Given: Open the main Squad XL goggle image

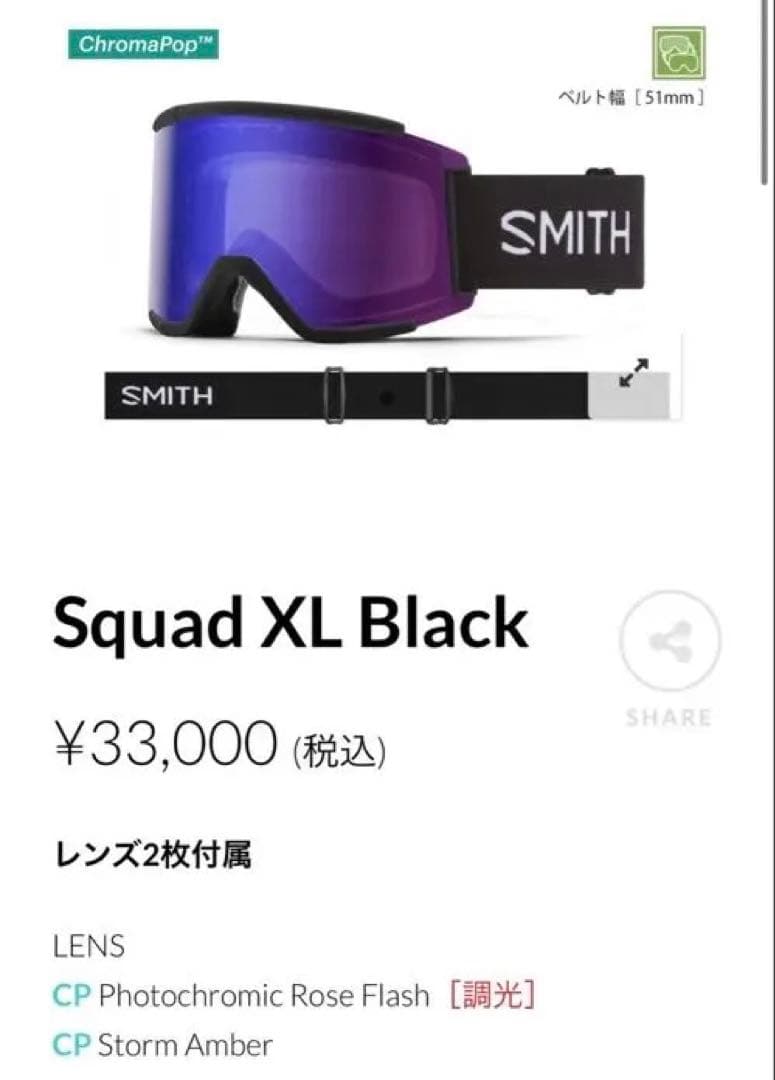Looking at the screenshot, I should coord(397,222).
